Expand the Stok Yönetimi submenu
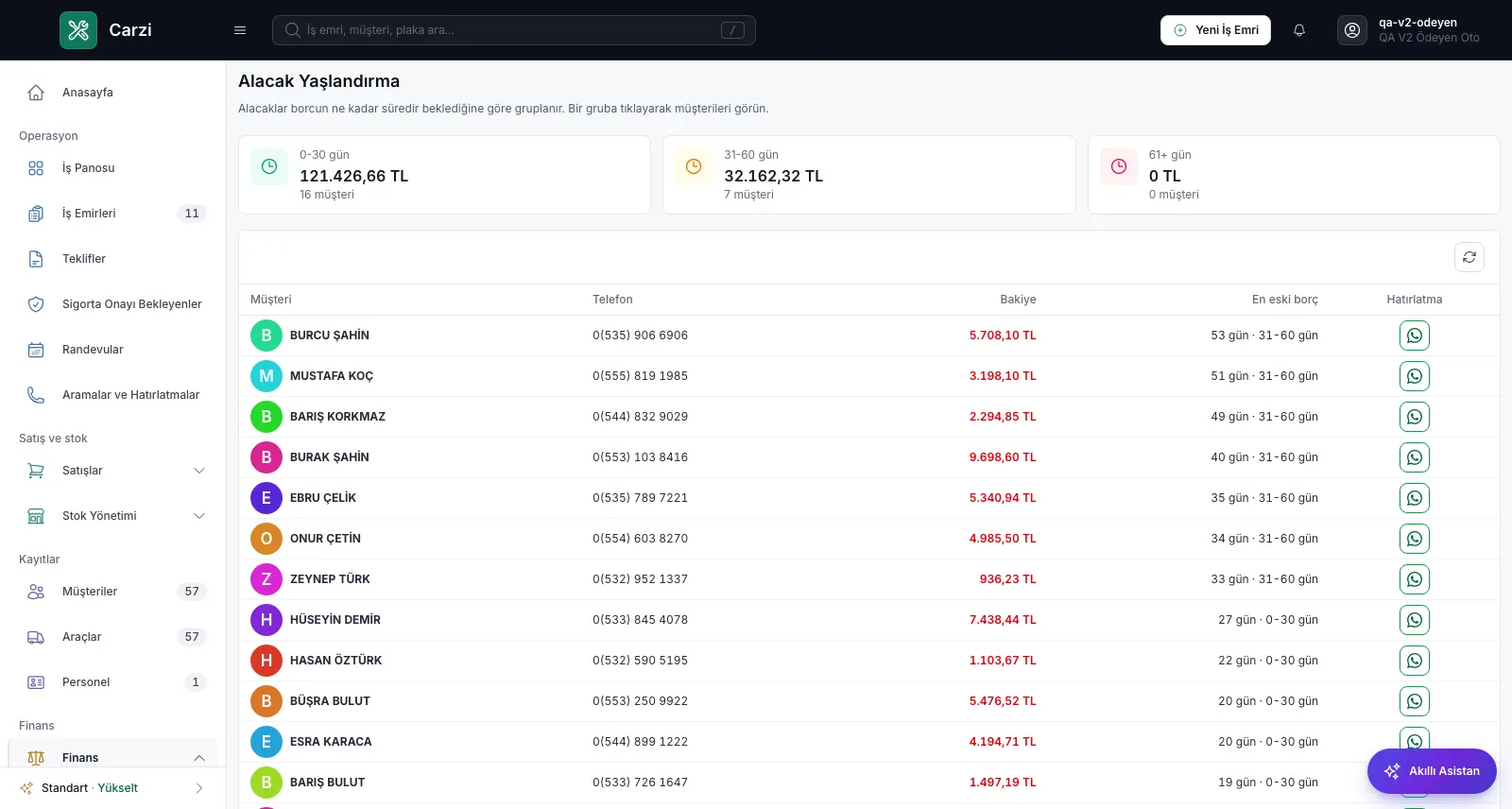1512x809 pixels. (199, 516)
